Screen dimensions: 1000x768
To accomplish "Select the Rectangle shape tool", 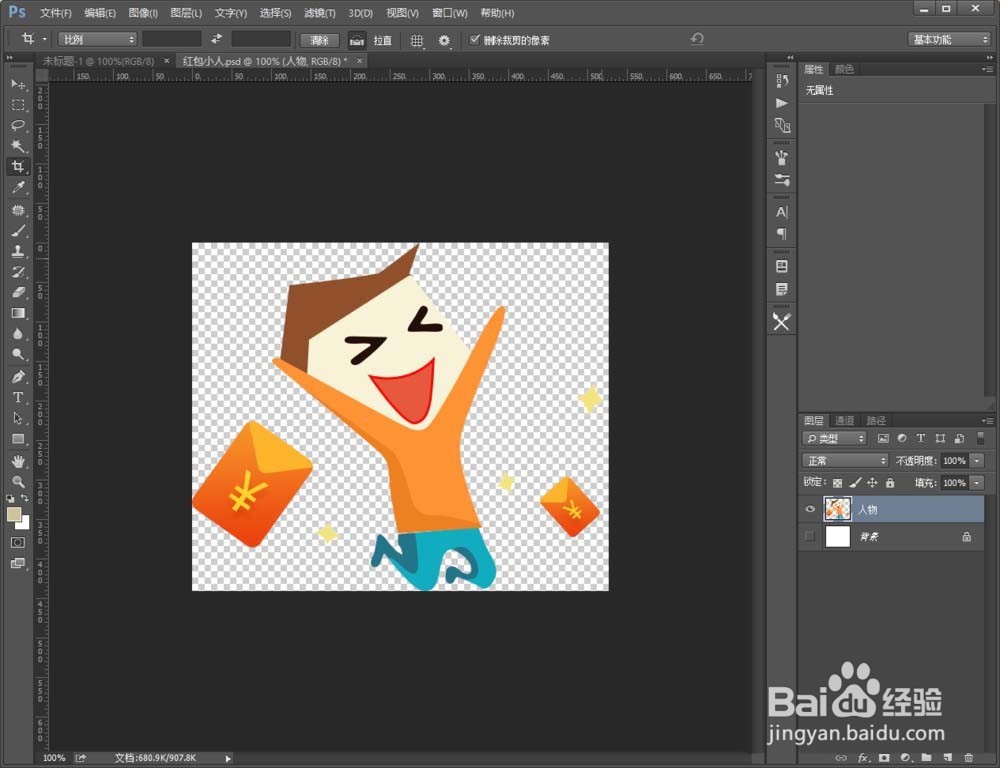I will (18, 439).
